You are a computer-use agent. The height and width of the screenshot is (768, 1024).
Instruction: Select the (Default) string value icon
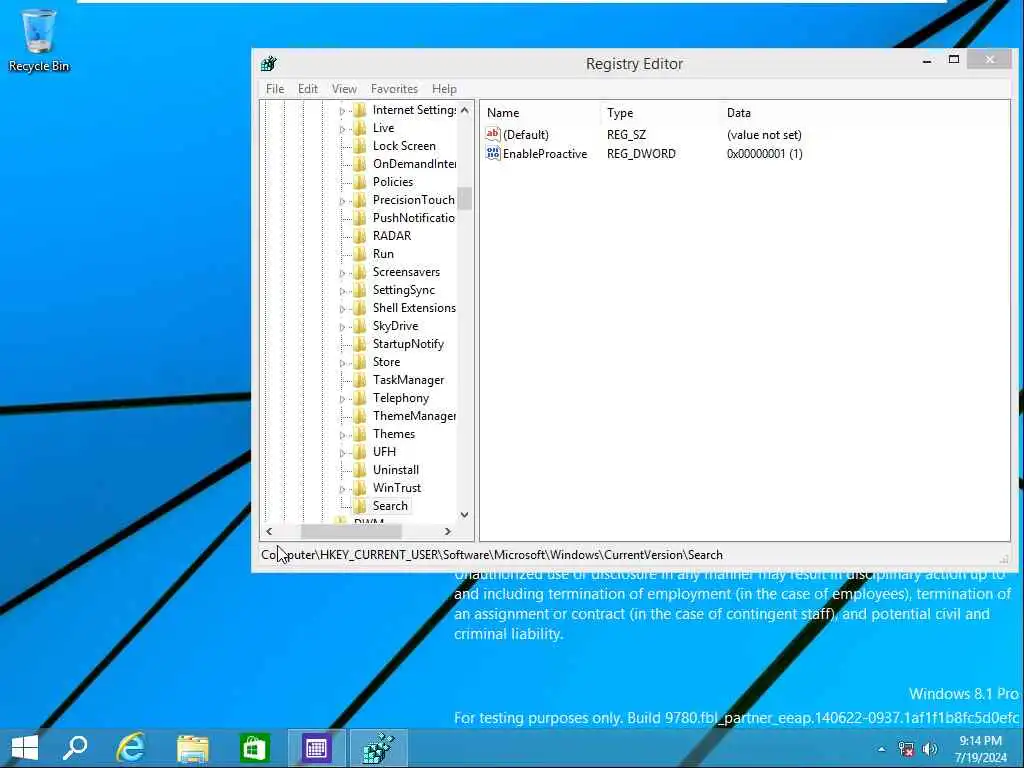pyautogui.click(x=493, y=135)
